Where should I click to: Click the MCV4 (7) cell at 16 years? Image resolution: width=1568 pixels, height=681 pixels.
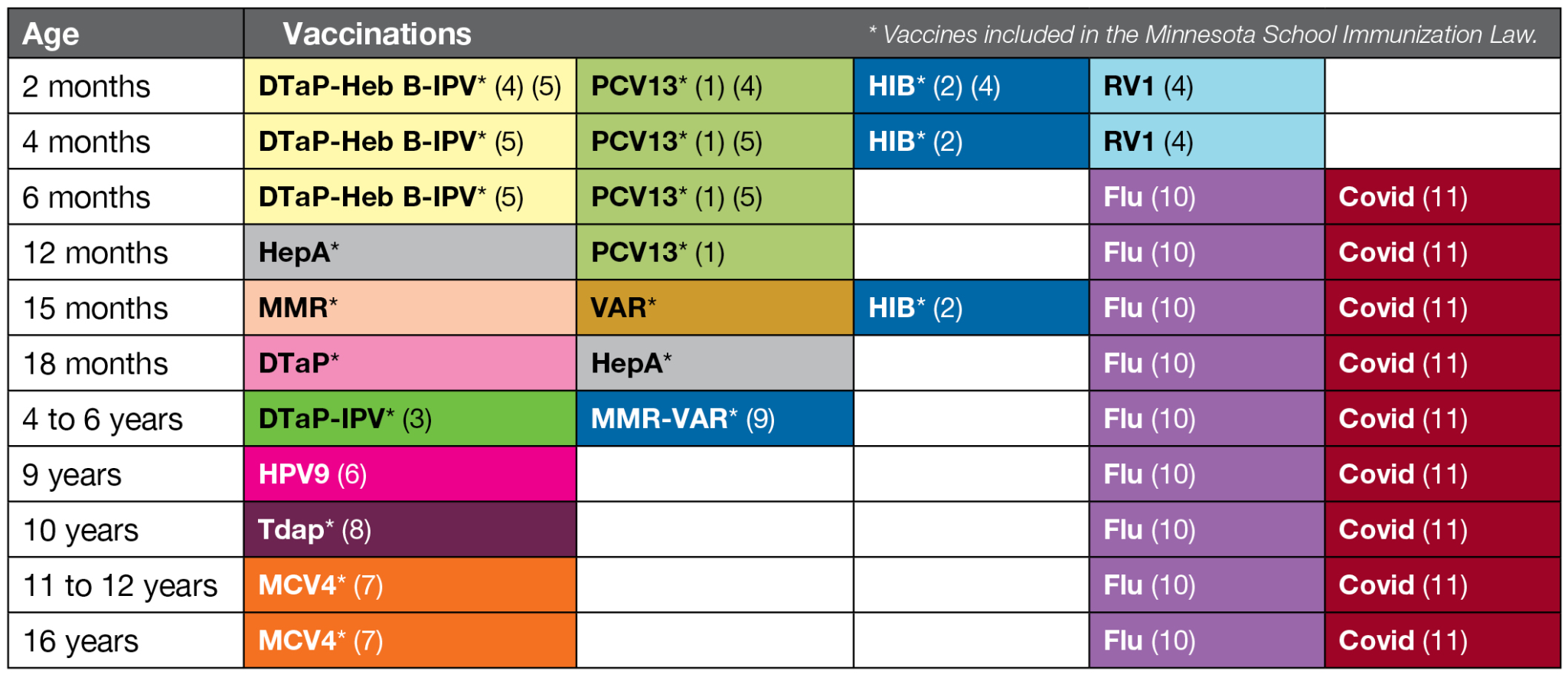click(x=410, y=640)
